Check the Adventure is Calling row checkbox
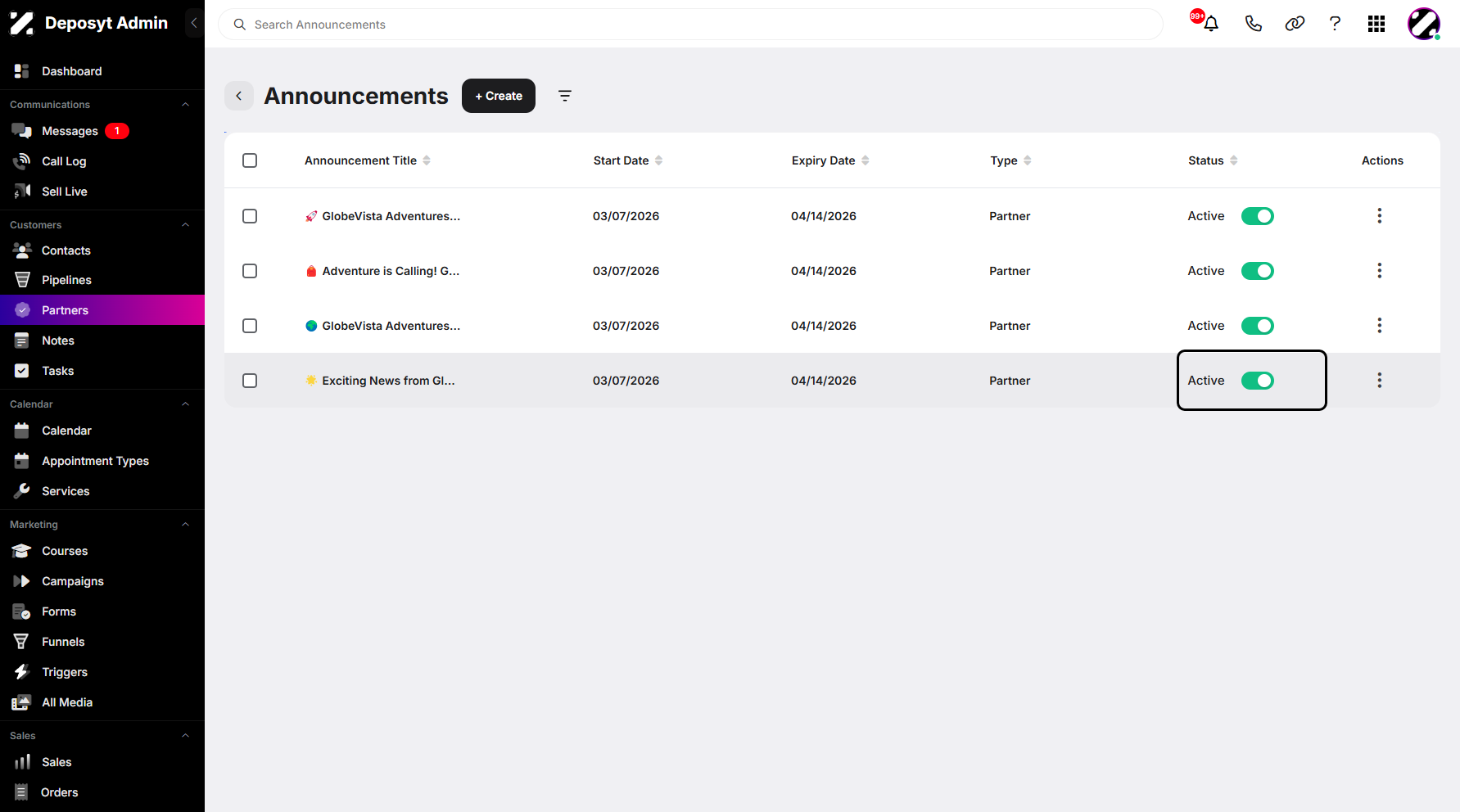This screenshot has height=812, width=1460. 250,271
